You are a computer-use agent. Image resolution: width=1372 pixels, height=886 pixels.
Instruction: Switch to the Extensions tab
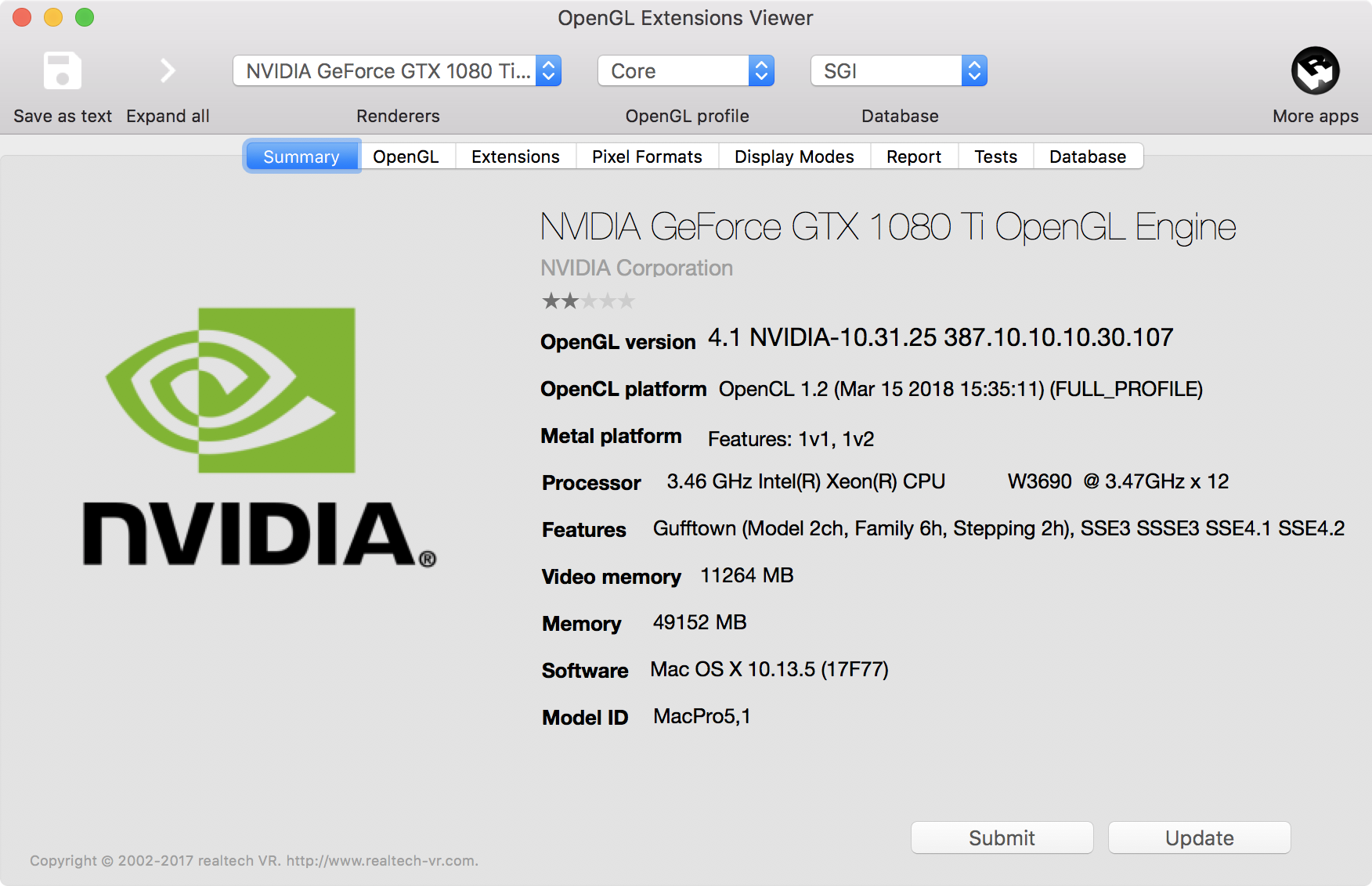click(x=515, y=157)
